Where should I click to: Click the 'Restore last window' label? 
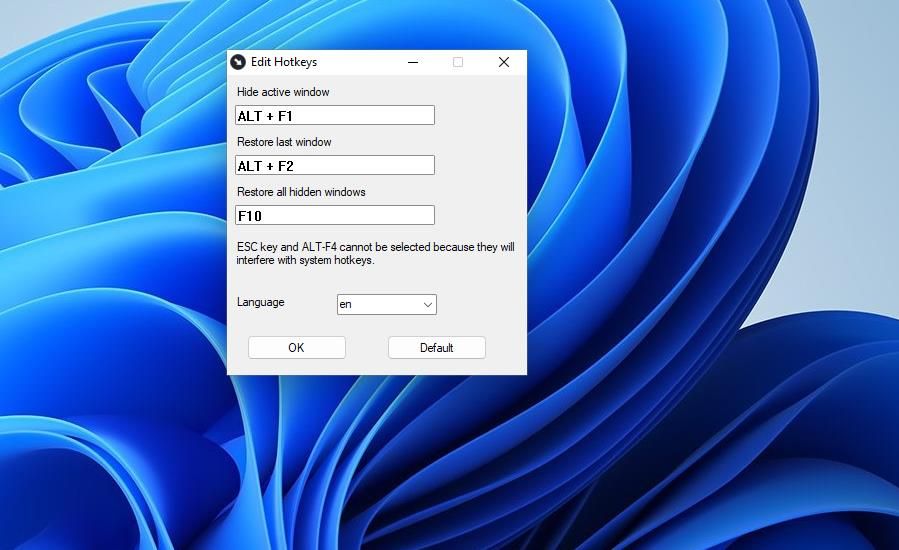click(x=284, y=142)
